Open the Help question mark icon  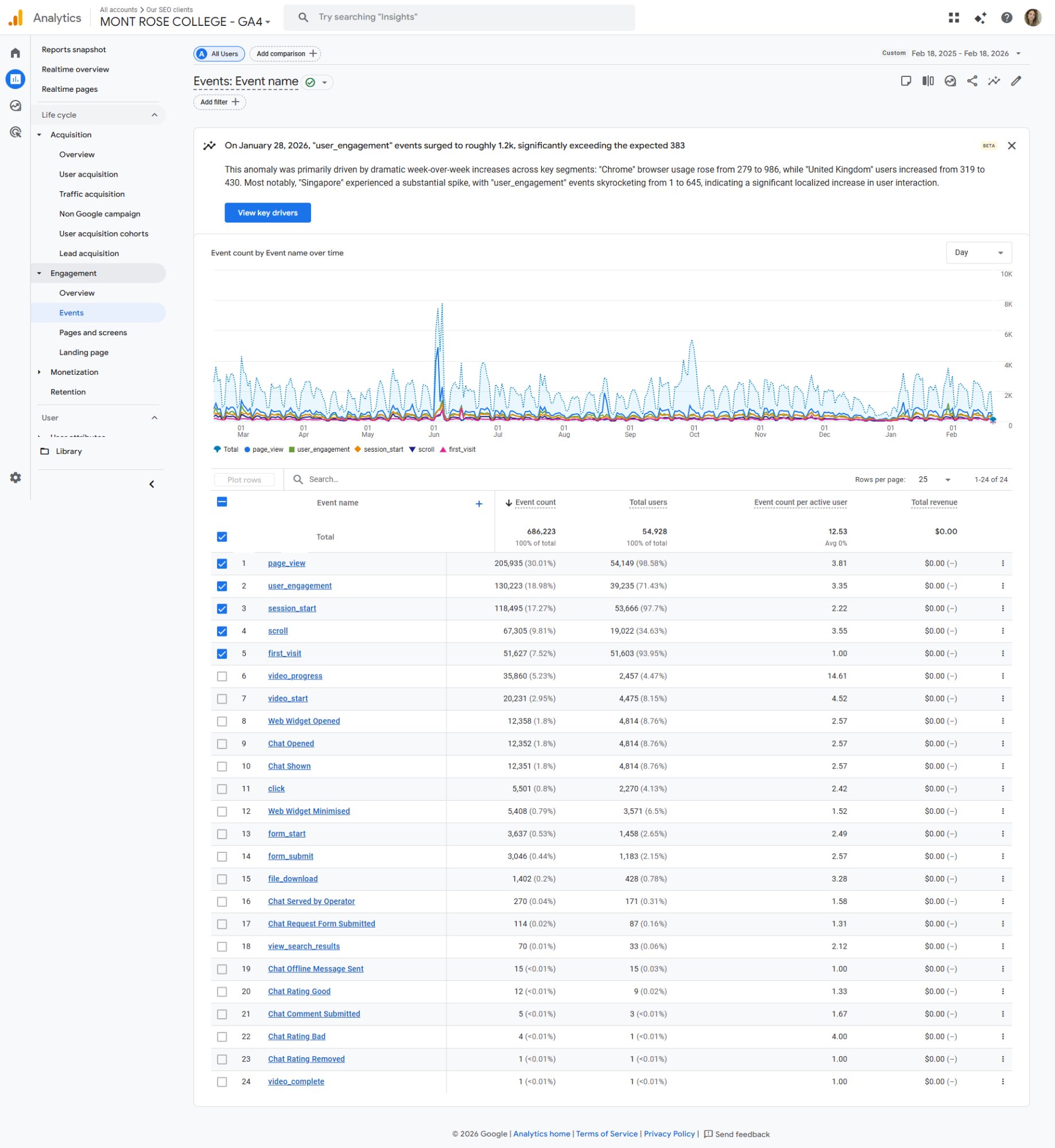(x=1006, y=18)
